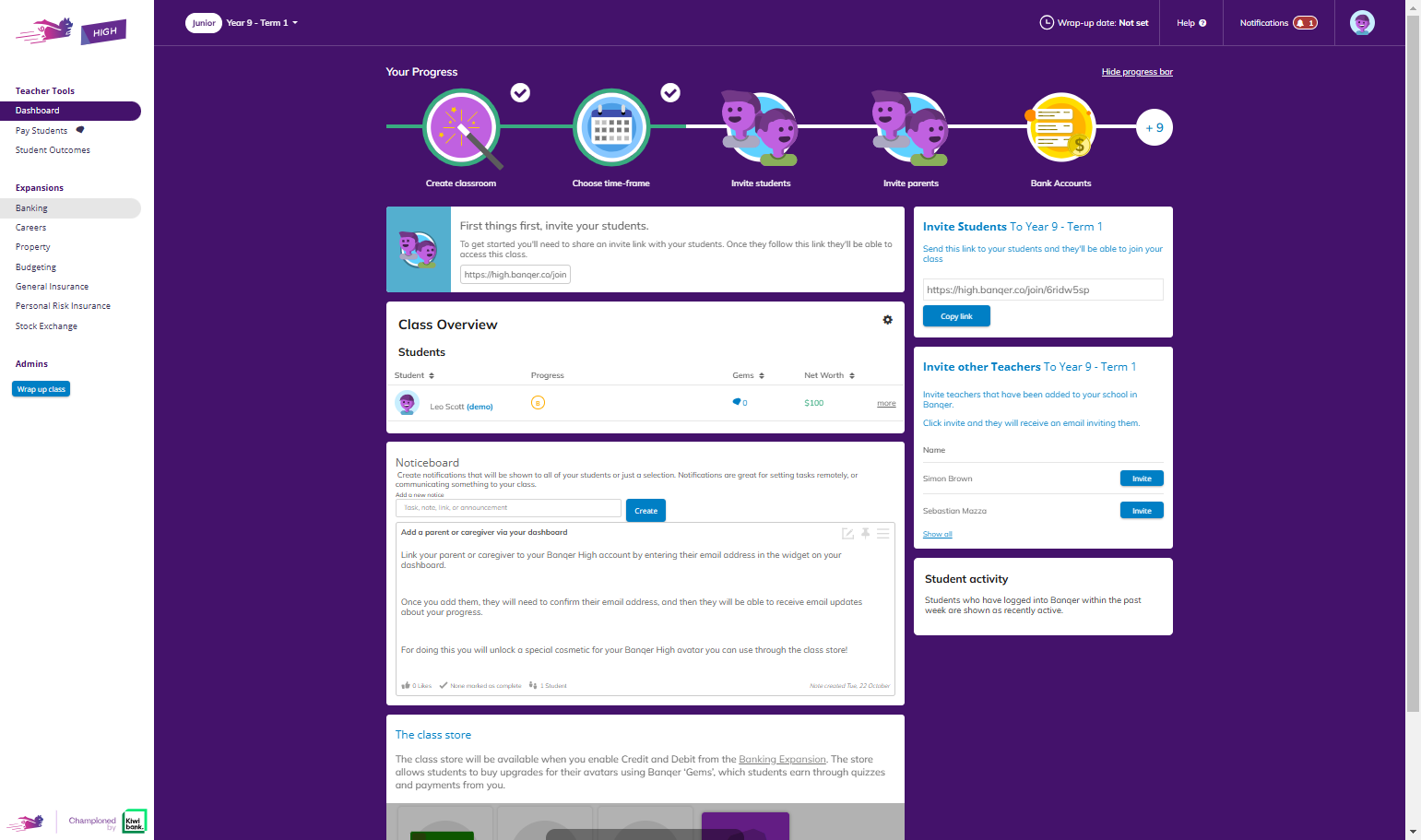Open the Banking expansion

coord(70,208)
